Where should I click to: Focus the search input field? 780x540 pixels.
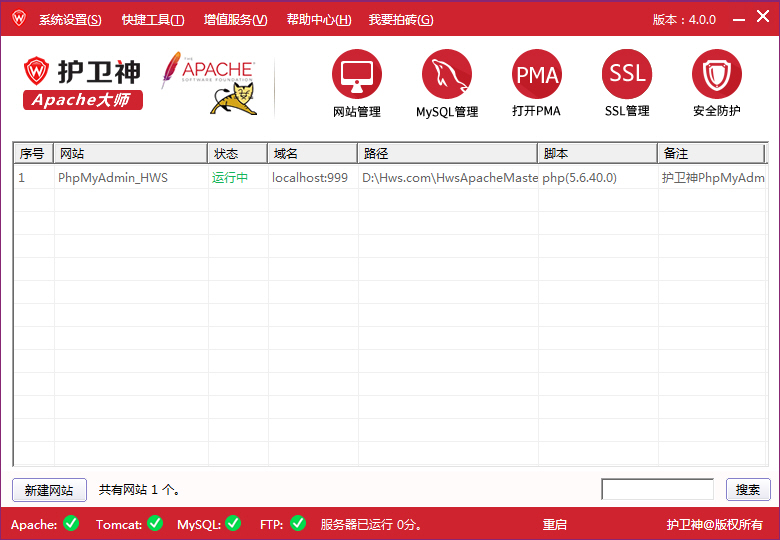[657, 489]
